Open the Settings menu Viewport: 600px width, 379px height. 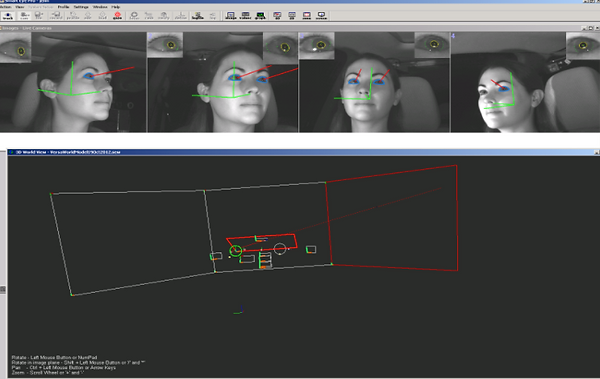click(x=81, y=7)
